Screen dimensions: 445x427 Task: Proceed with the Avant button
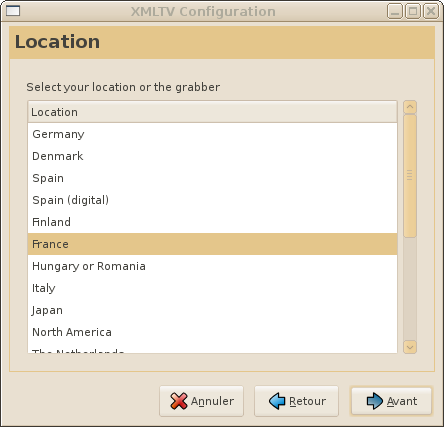391,401
